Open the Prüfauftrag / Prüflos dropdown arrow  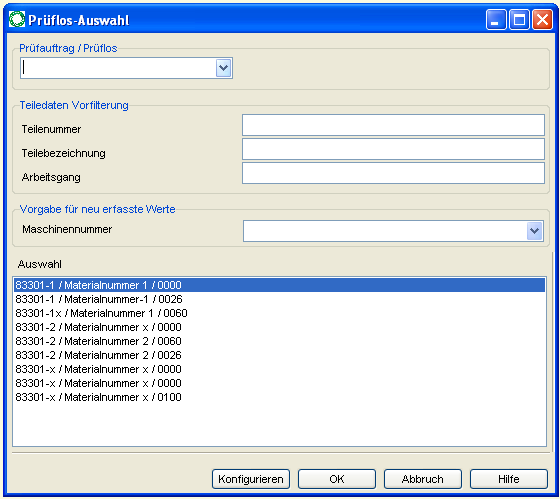(224, 68)
